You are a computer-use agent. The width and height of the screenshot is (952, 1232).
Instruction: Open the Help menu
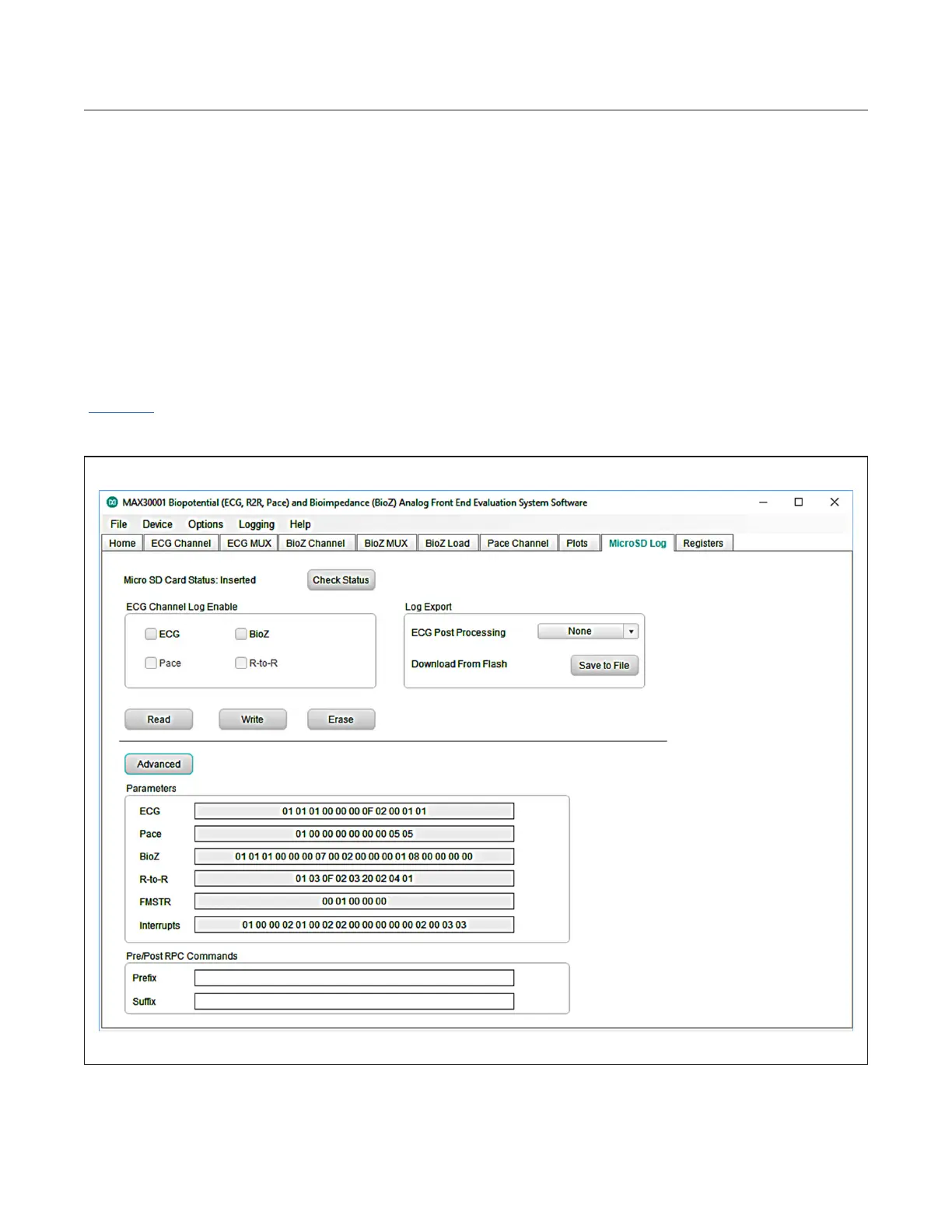coord(299,524)
